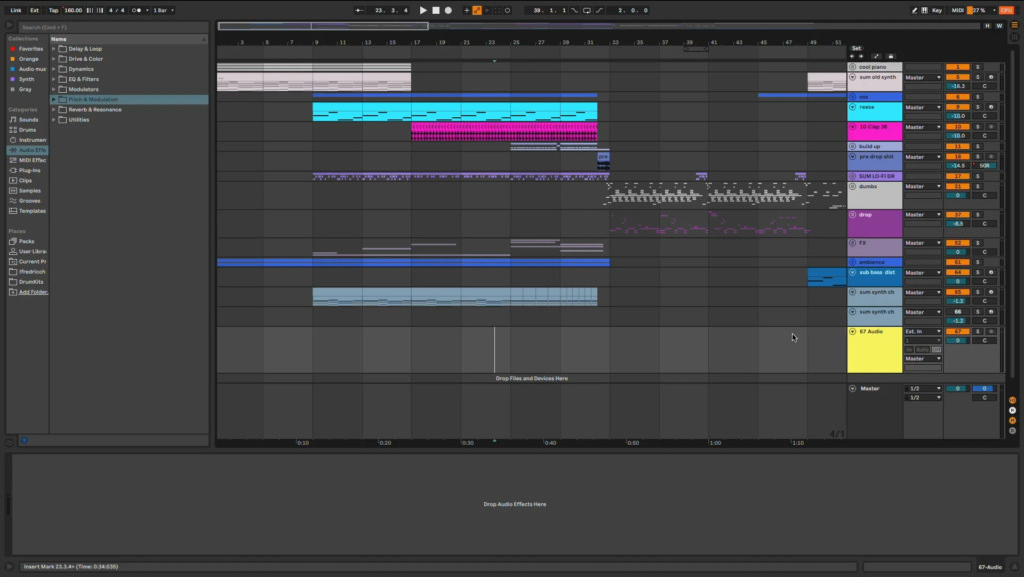Viewport: 1024px width, 577px height.
Task: Click the Tap tempo button
Action: click(x=53, y=10)
